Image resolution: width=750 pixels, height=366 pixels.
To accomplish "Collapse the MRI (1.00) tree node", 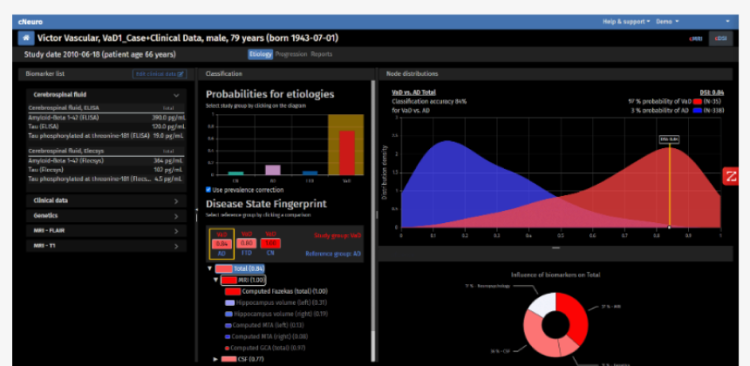I will click(x=216, y=280).
